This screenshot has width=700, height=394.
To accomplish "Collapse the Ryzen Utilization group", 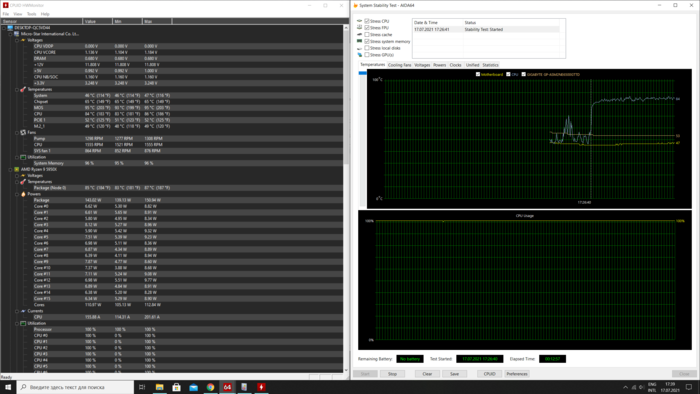I will 17,323.
